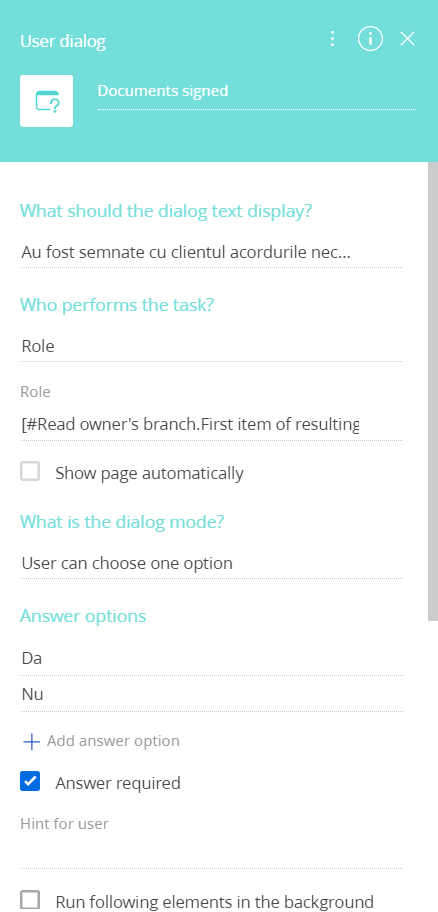The height and width of the screenshot is (912, 438).
Task: Open the three-dot actions menu
Action: pos(332,39)
